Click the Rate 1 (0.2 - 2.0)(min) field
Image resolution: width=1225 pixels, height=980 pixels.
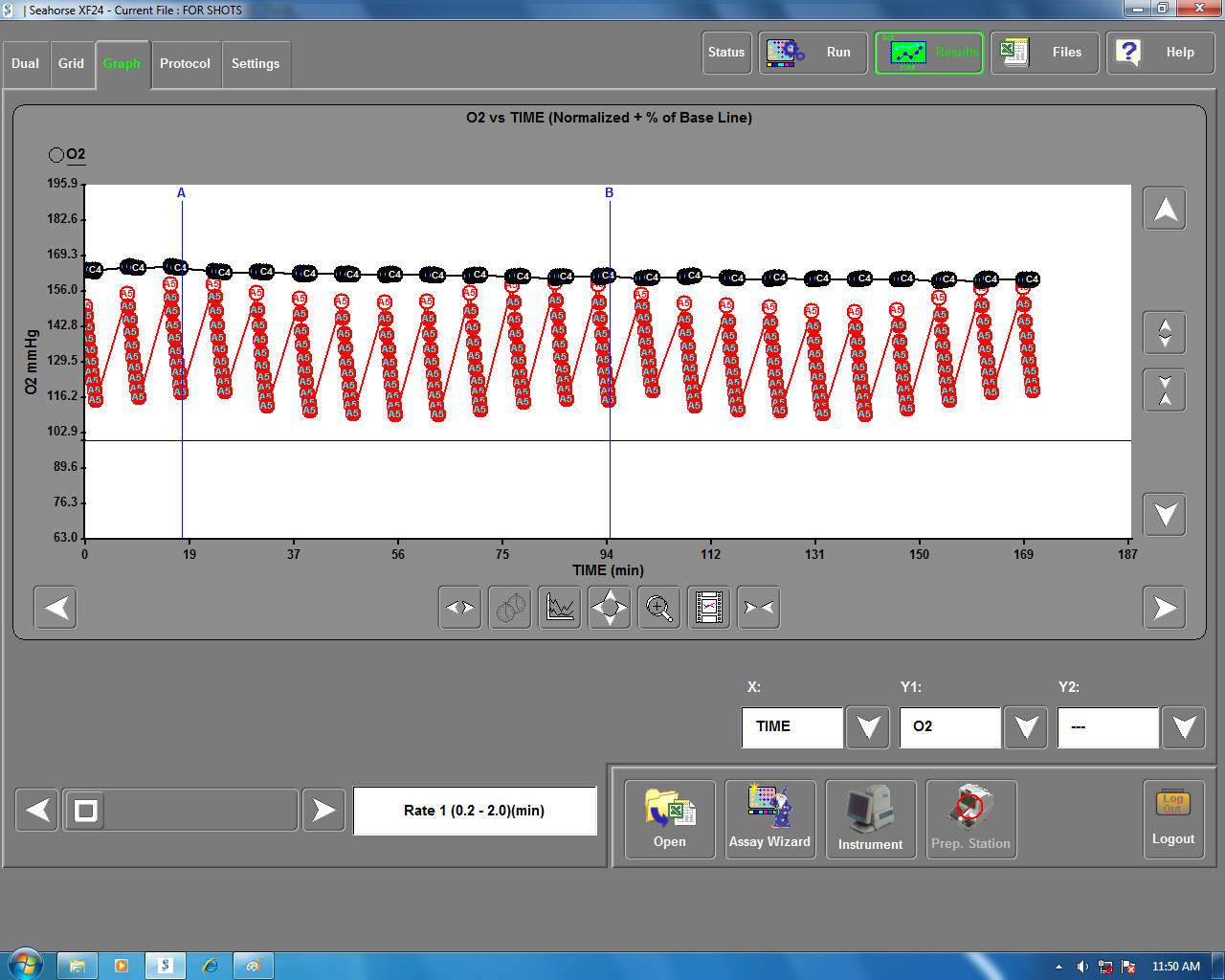tap(475, 811)
